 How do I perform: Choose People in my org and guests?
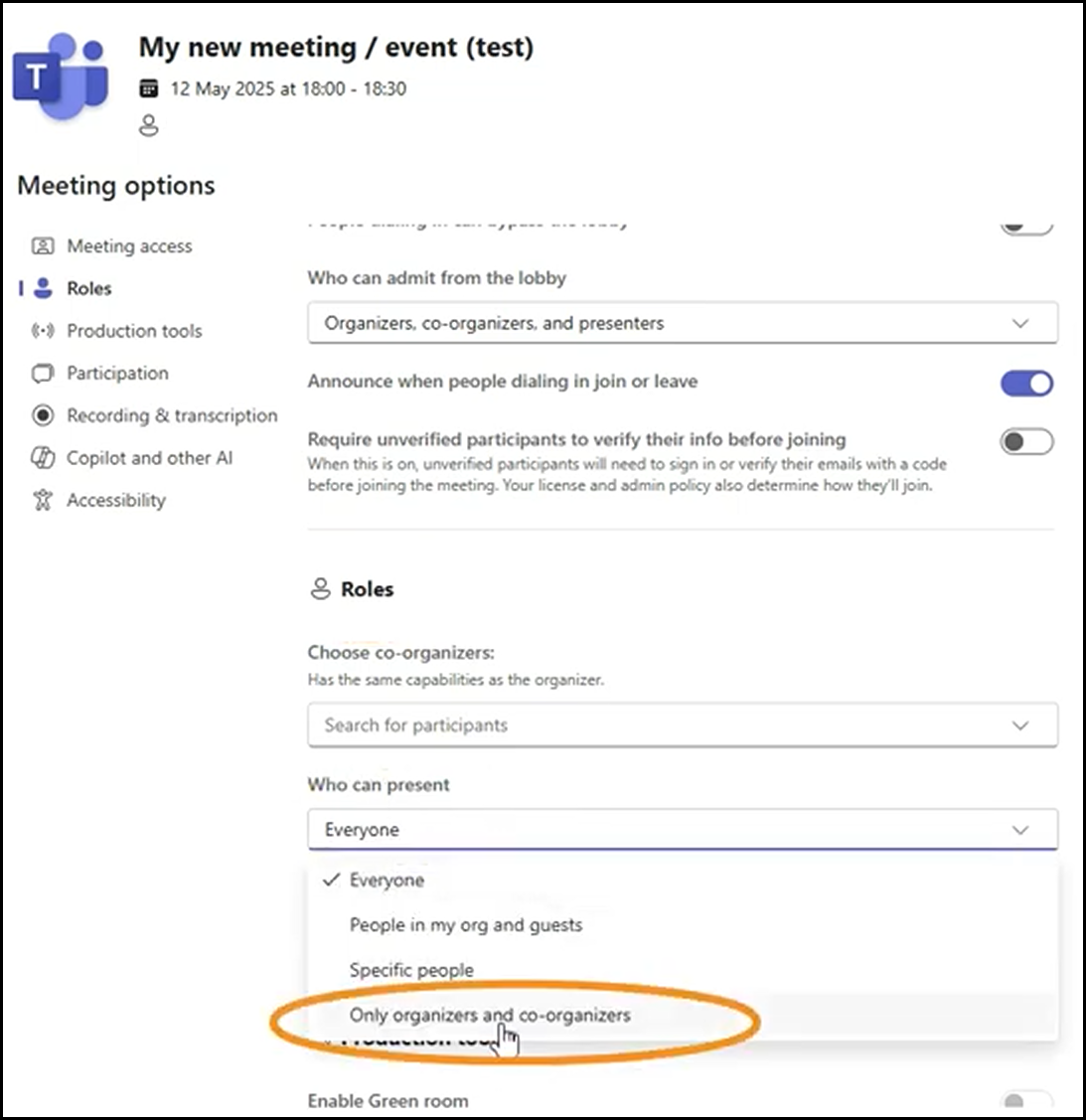pos(466,925)
